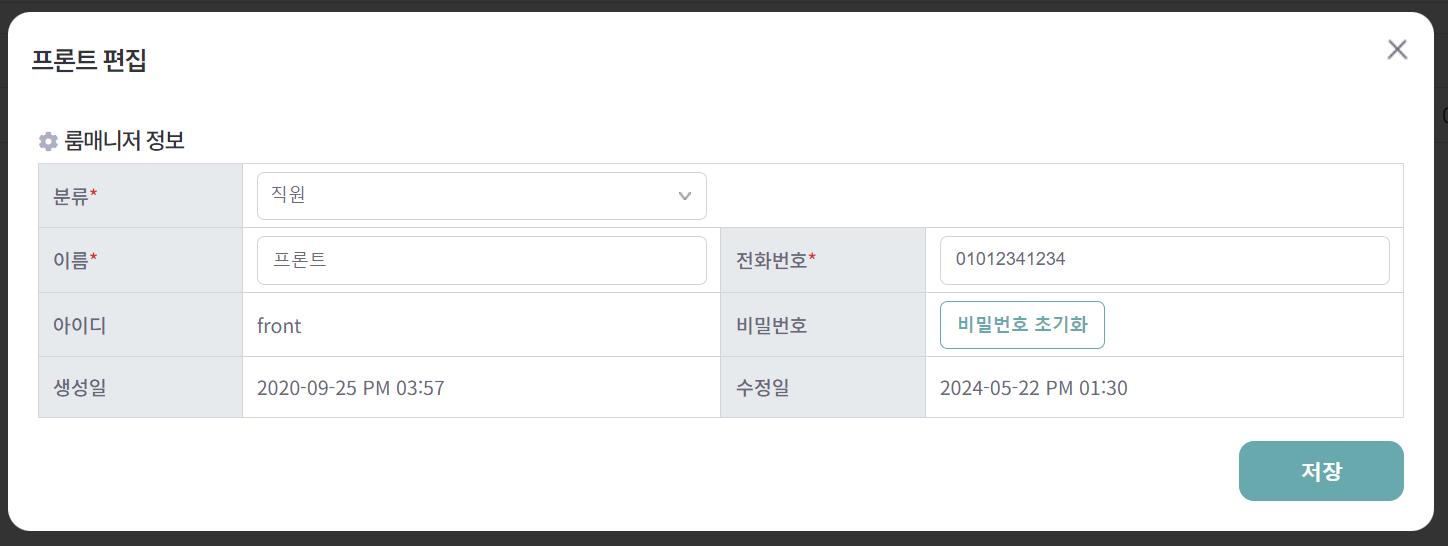Expand the 분류 dropdown using its chevron arrow
This screenshot has width=1448, height=546.
click(x=685, y=196)
